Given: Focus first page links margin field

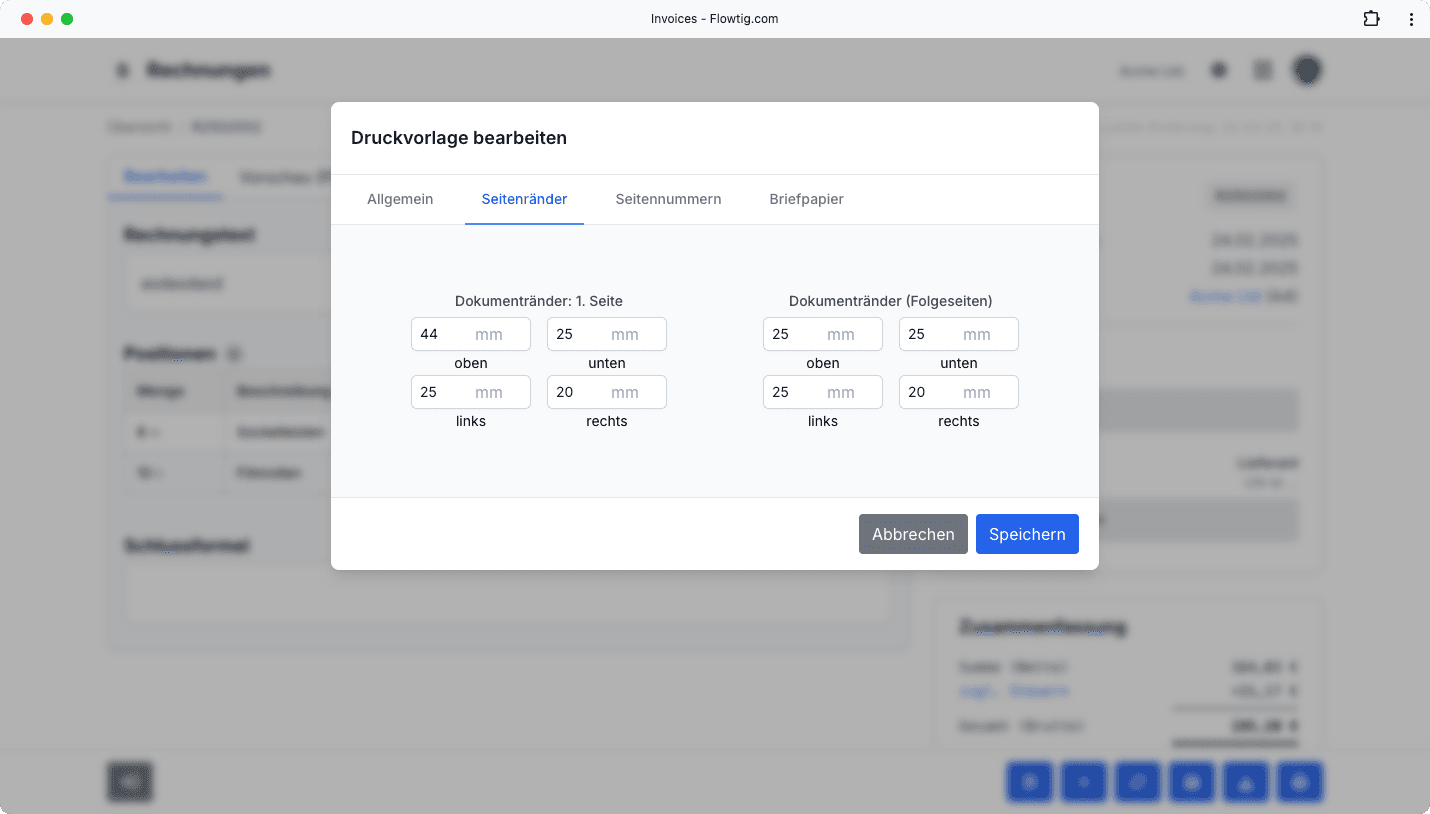Looking at the screenshot, I should (x=471, y=392).
